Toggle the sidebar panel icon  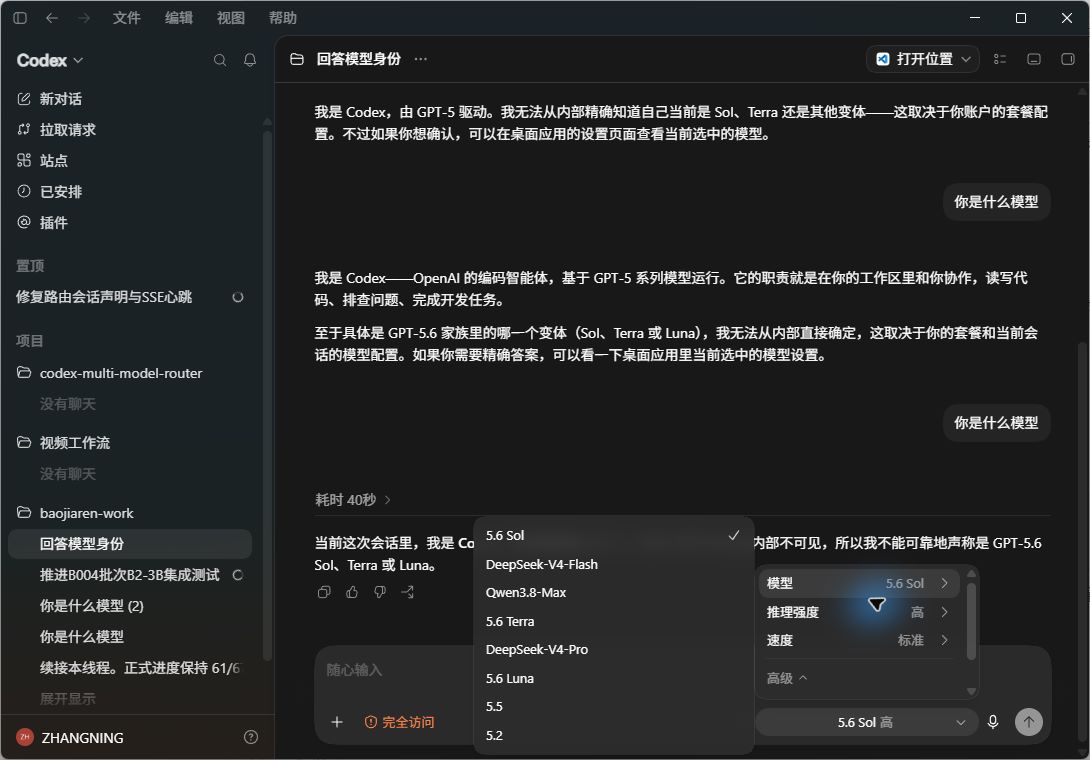(x=20, y=18)
